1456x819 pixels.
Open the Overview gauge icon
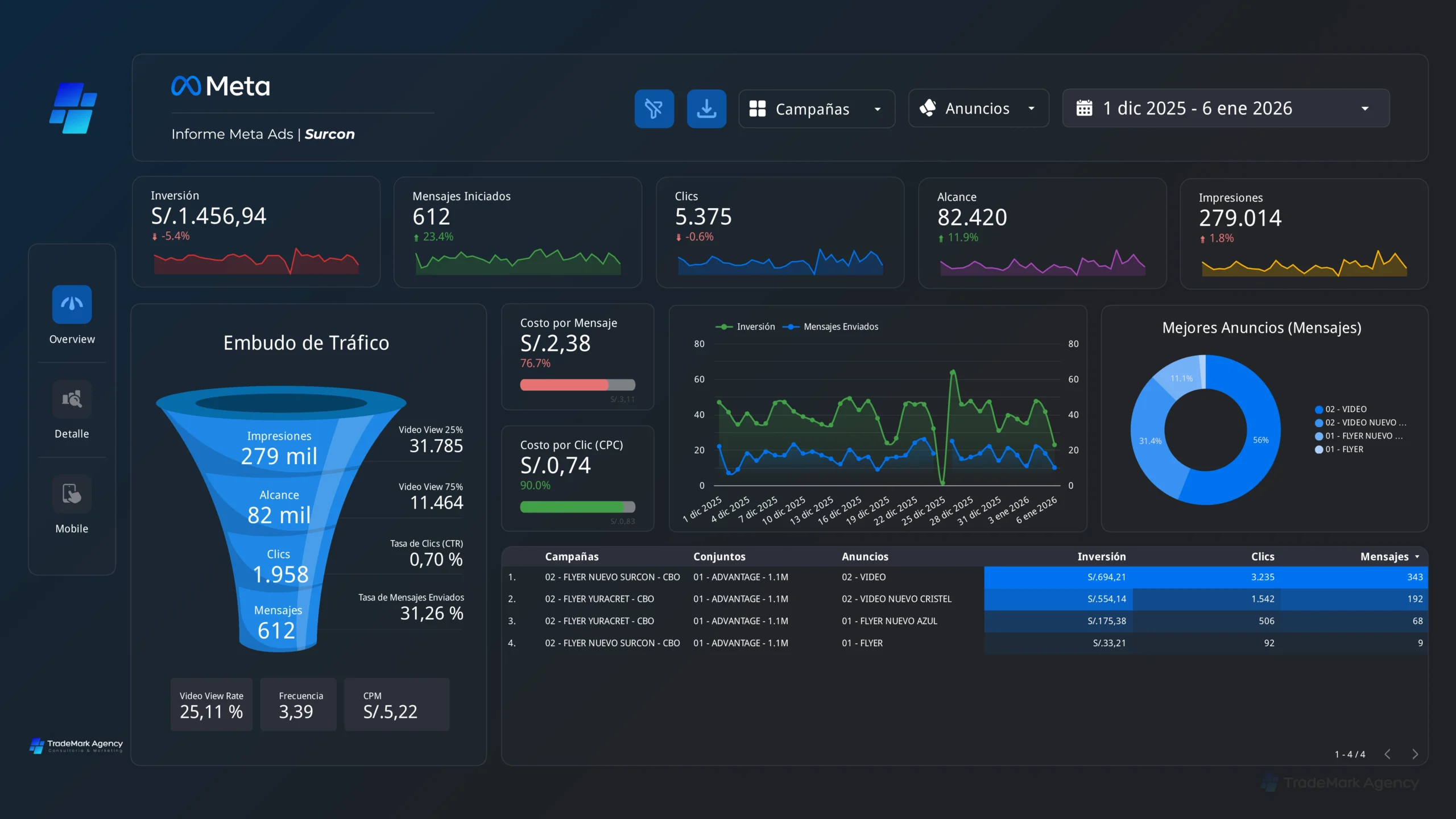pyautogui.click(x=72, y=304)
